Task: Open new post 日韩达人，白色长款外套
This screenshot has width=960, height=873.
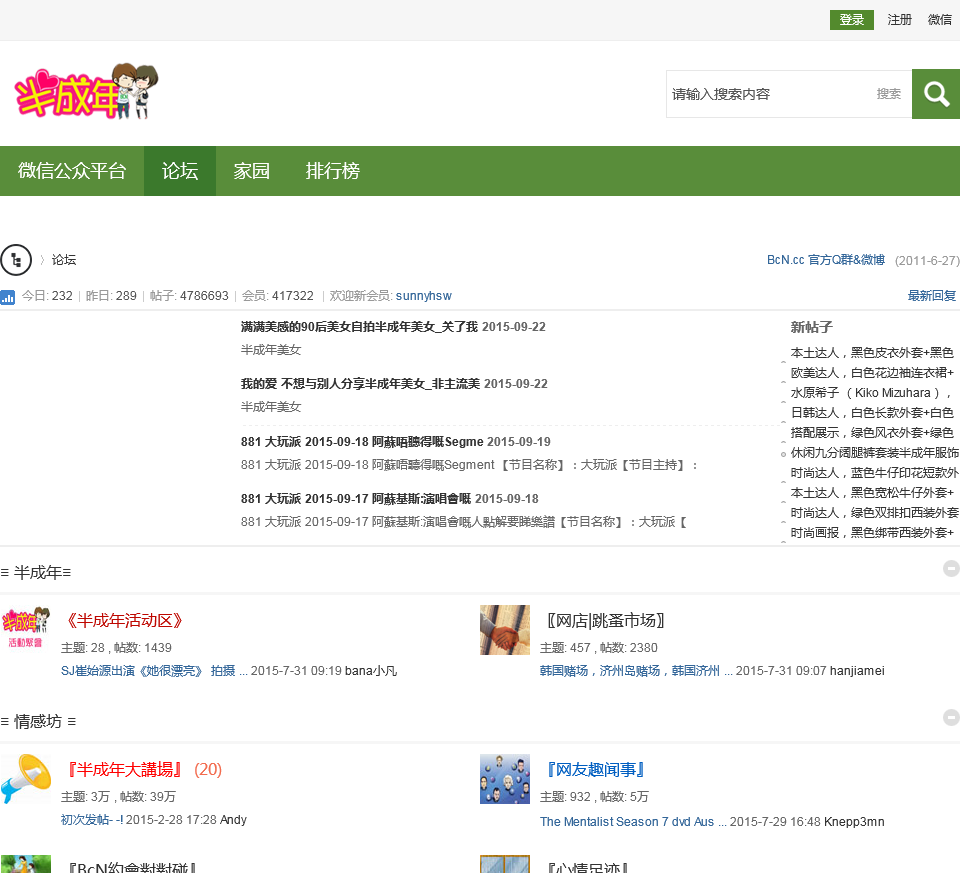Action: pos(872,413)
